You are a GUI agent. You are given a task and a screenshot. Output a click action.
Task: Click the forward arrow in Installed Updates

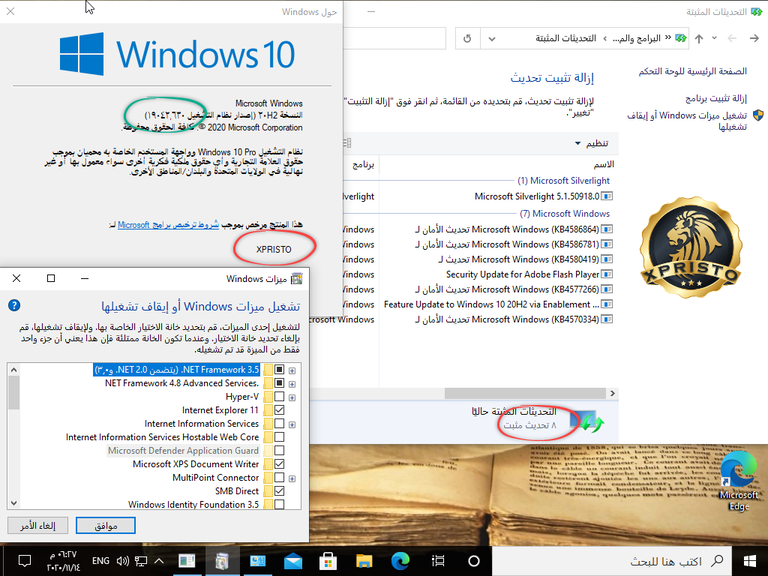pos(732,38)
